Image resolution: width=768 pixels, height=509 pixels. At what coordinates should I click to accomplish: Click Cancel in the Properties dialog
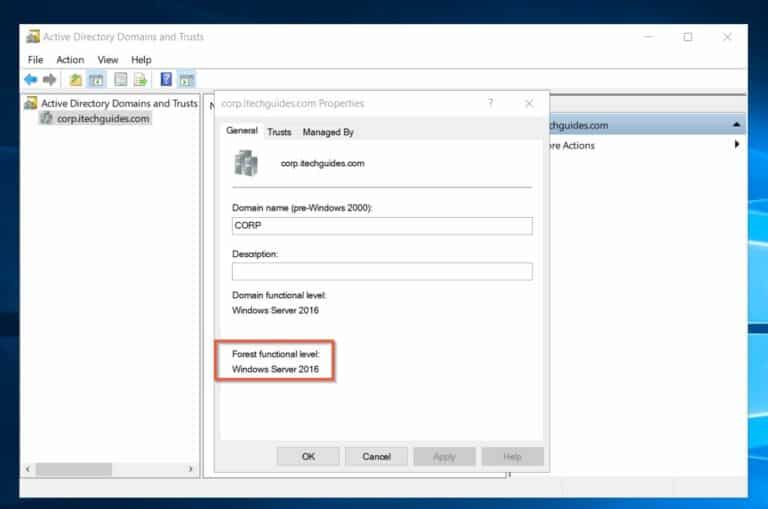[376, 457]
